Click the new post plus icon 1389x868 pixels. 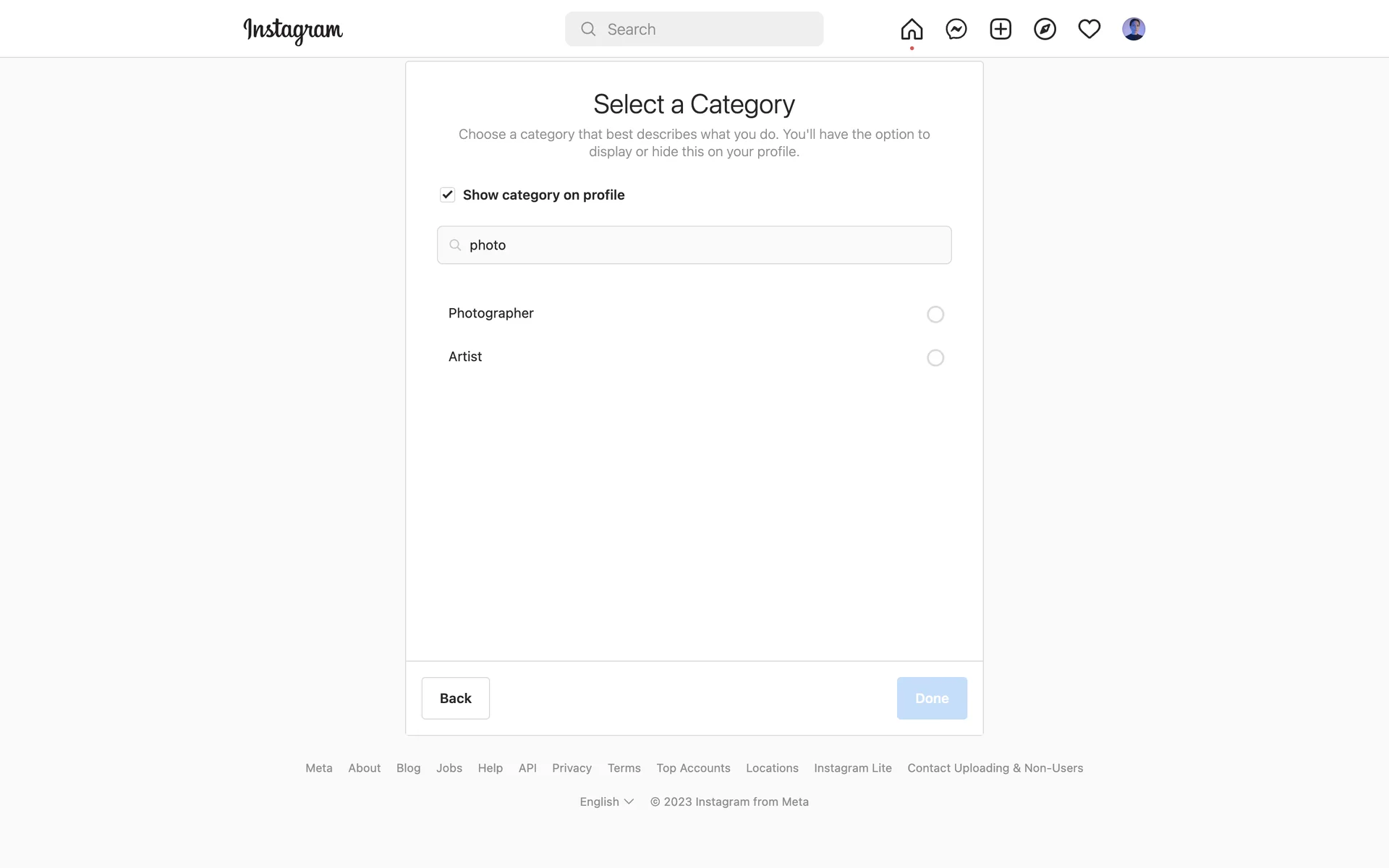(1001, 30)
